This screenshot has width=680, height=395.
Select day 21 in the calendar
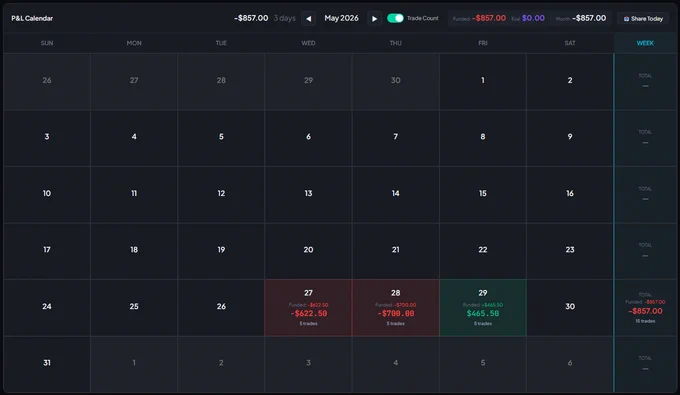[x=396, y=251]
